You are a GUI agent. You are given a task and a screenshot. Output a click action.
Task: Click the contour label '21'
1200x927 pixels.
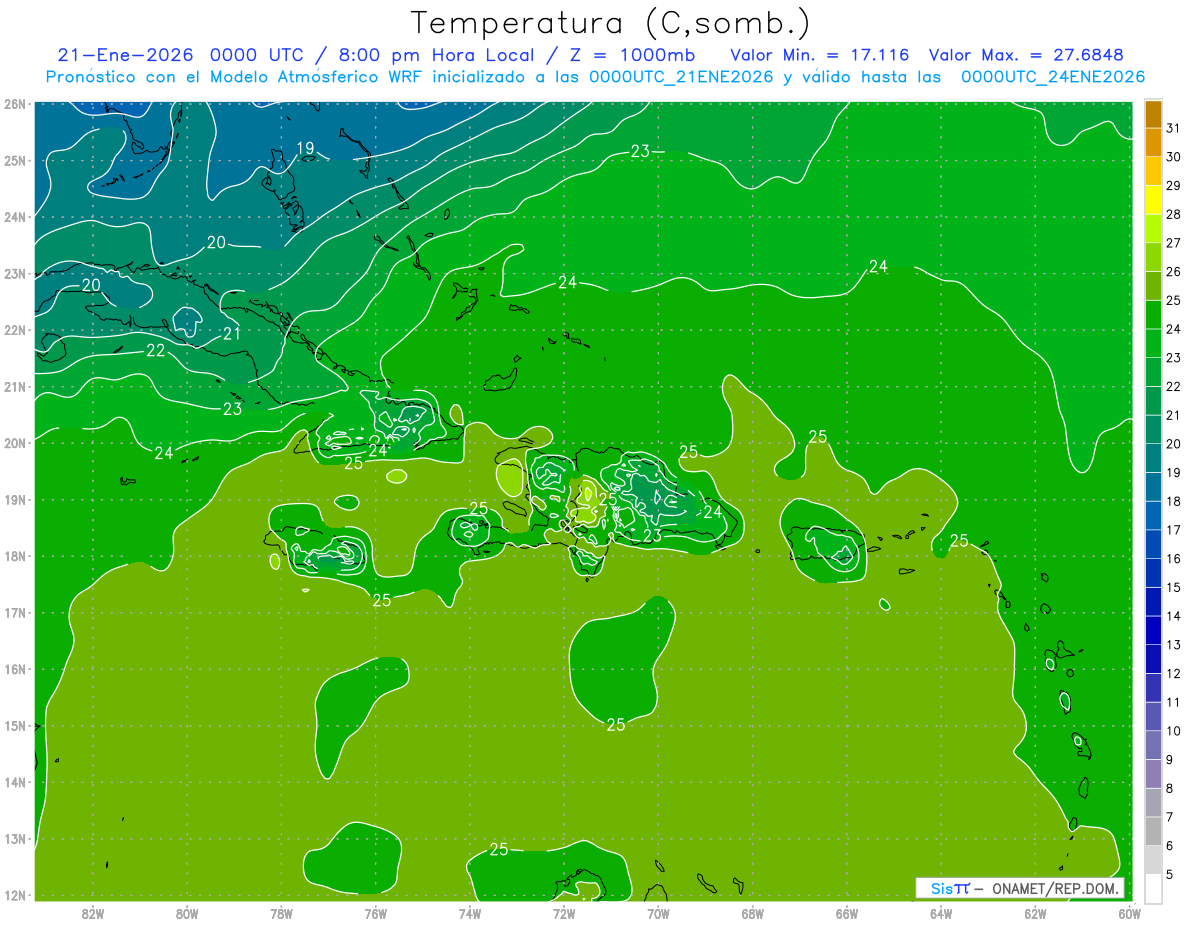tap(232, 333)
